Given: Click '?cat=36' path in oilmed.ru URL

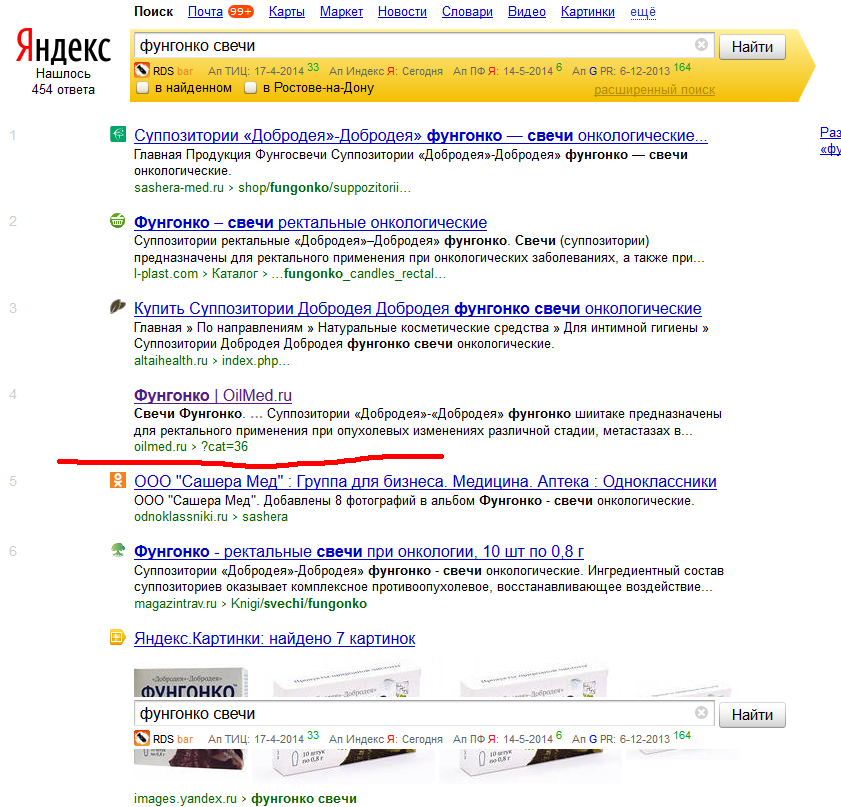Looking at the screenshot, I should click(x=224, y=447).
